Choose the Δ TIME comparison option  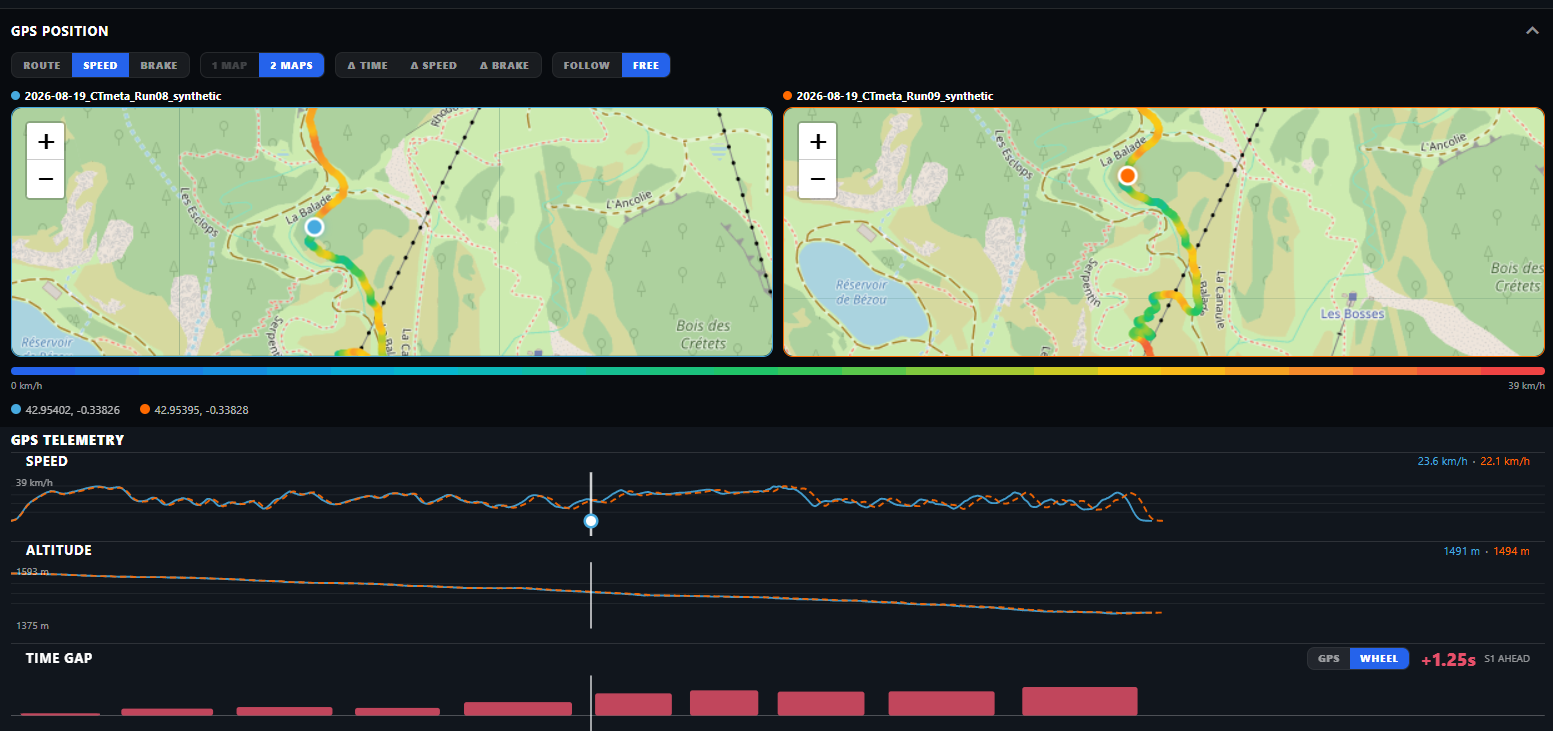coord(367,65)
